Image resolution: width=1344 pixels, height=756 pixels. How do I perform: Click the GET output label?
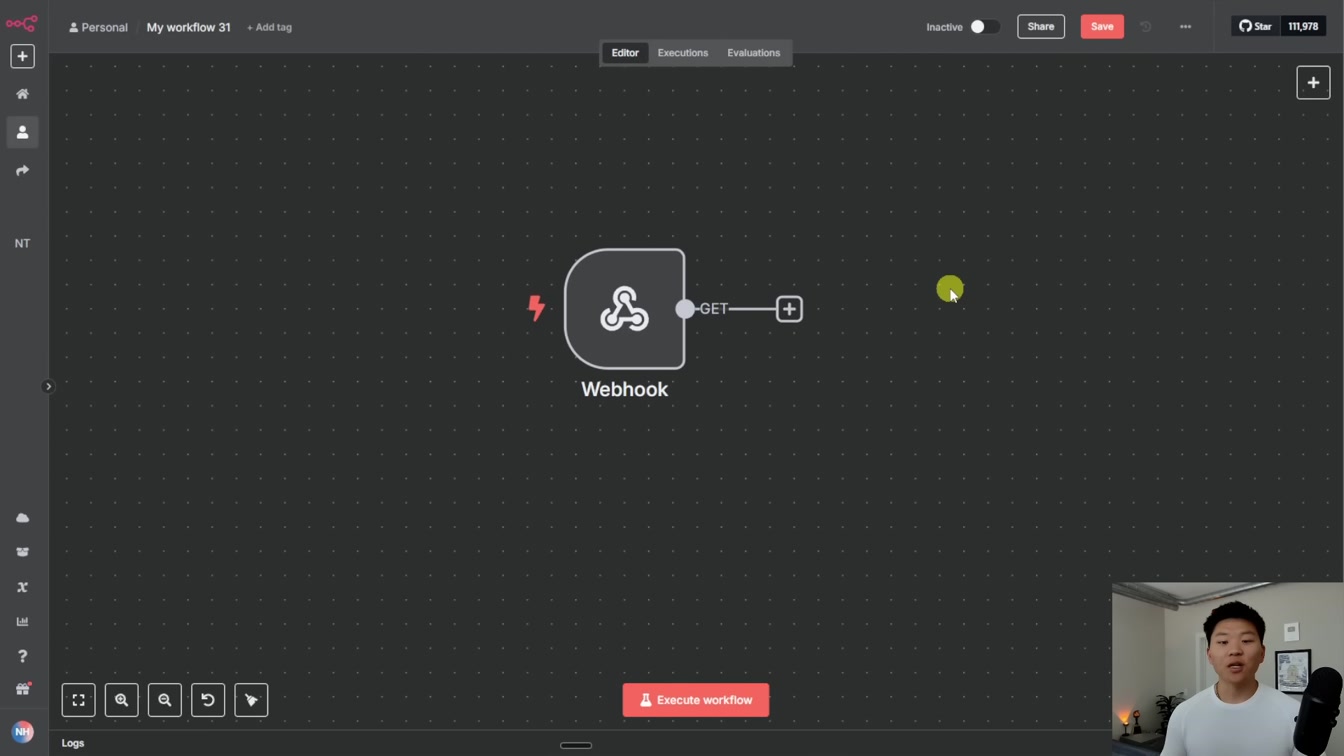[x=714, y=309]
